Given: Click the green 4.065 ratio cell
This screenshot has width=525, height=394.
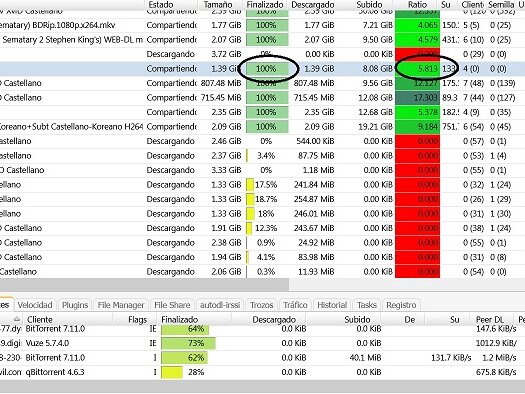Looking at the screenshot, I should click(418, 25).
